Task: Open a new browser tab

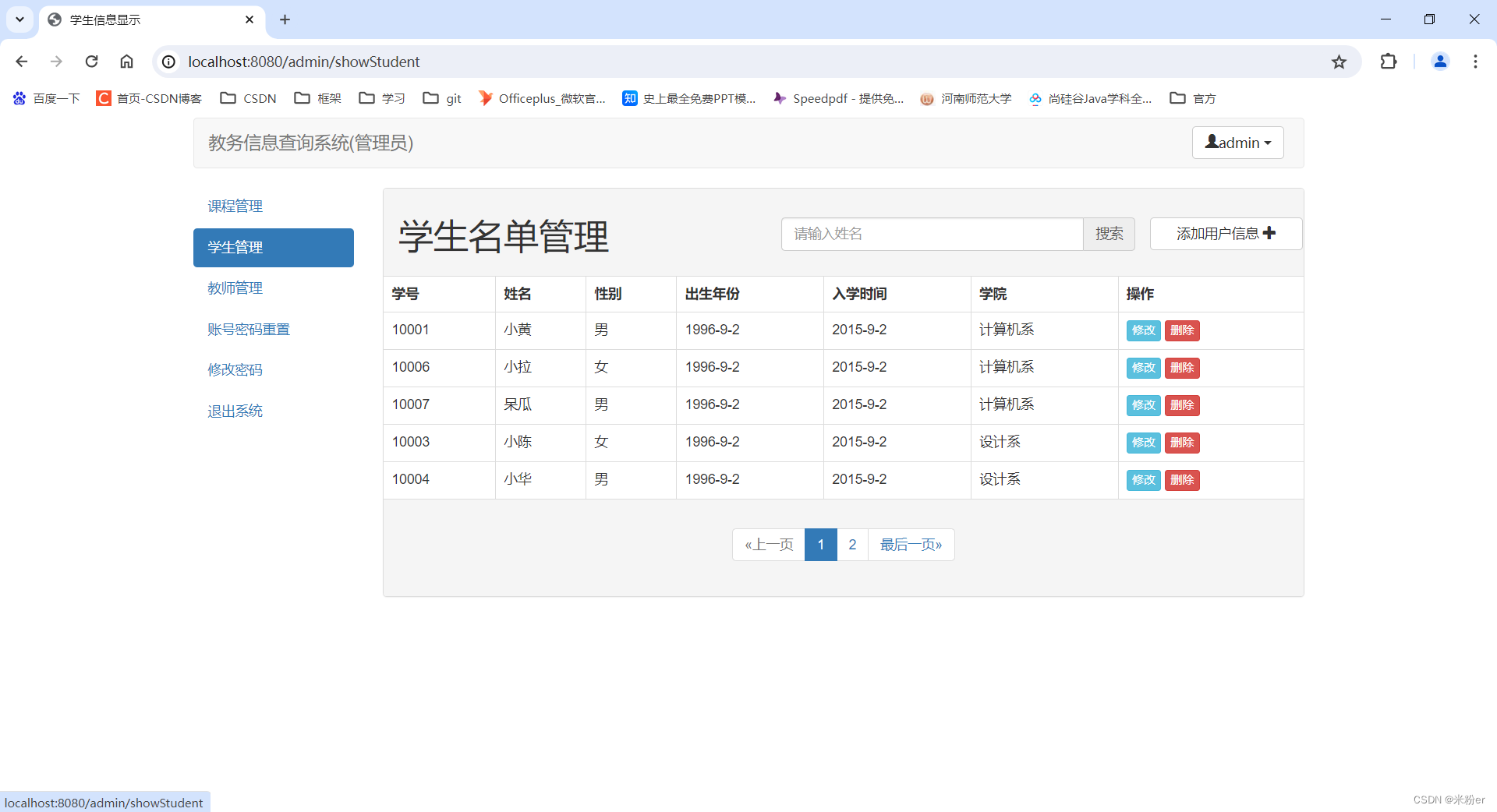Action: tap(285, 19)
